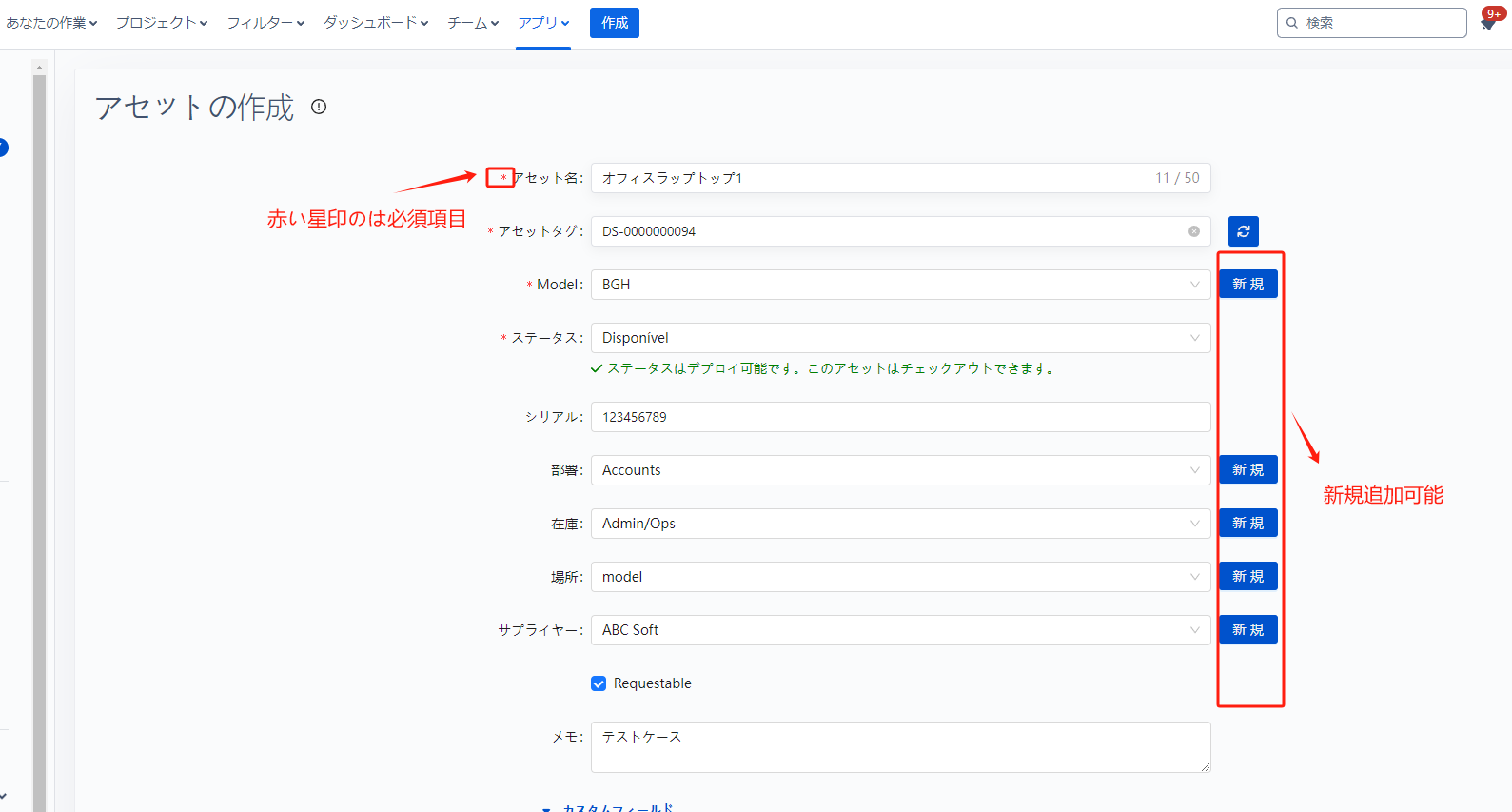Click 新規 button next to Model field
Screen dimensions: 1512x812
(x=1247, y=285)
